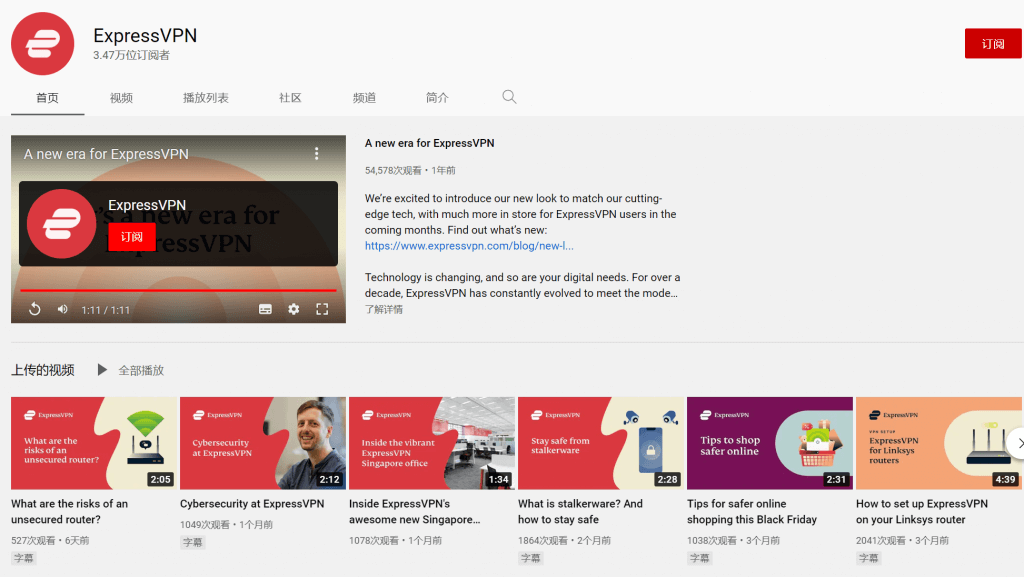Click the 全部播放 play all link

(x=141, y=371)
